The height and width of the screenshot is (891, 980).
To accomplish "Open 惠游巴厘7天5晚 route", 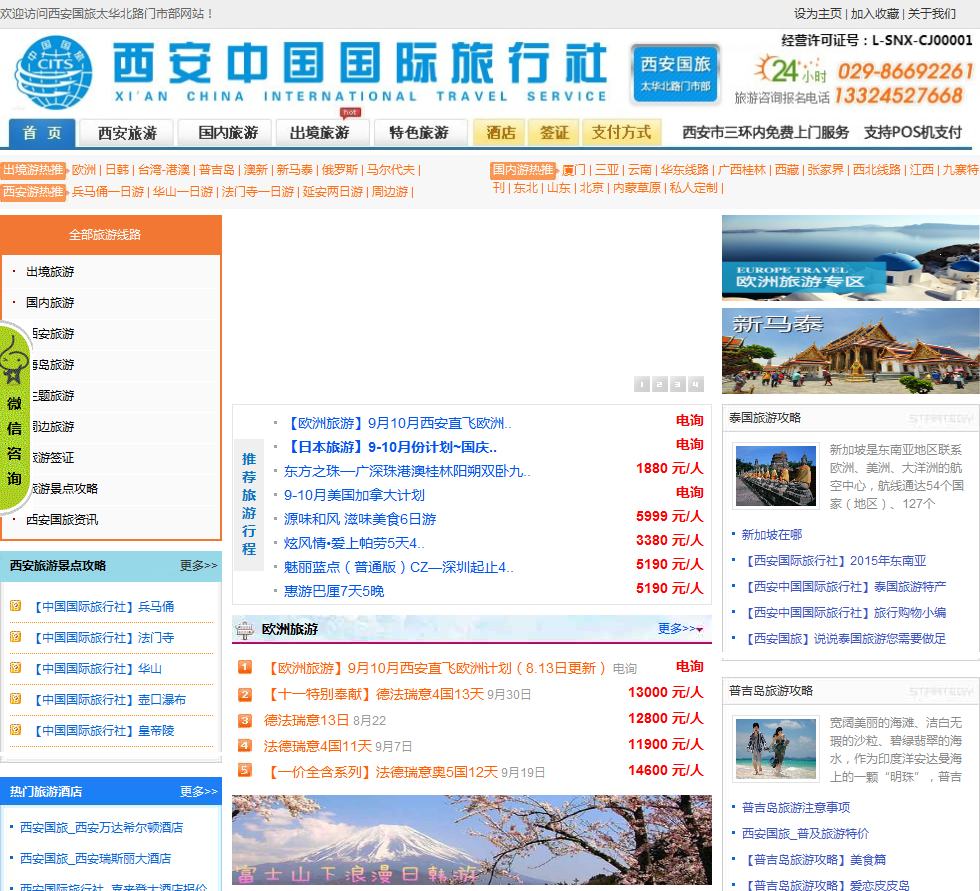I will click(334, 591).
